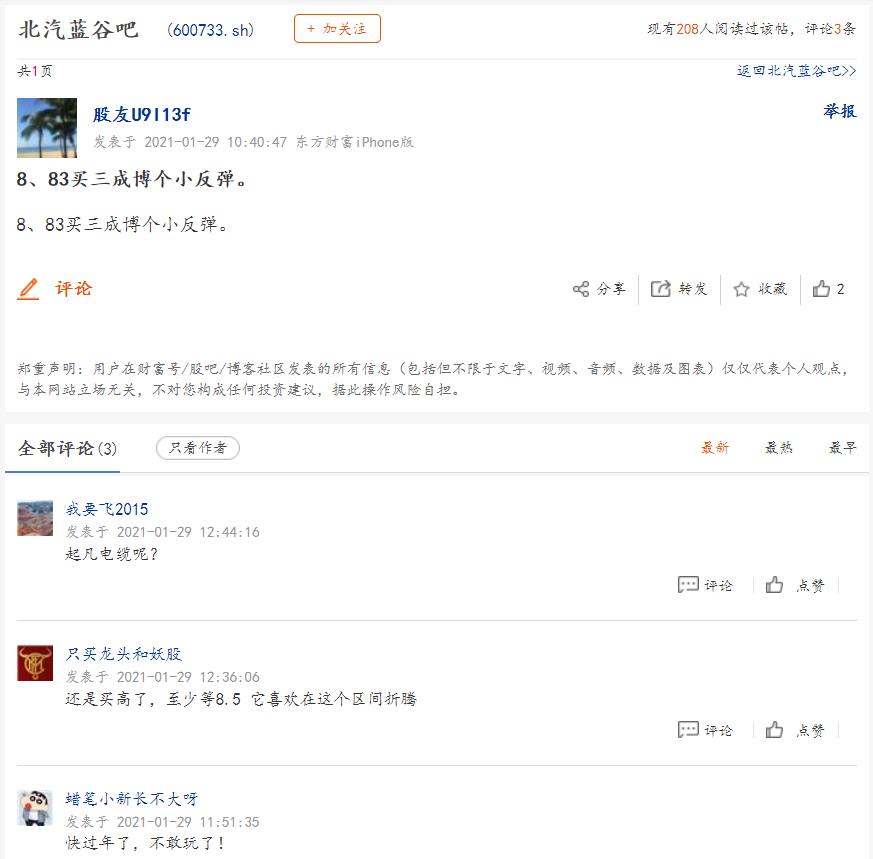873x859 pixels.
Task: Open the 返回北汽蓝谷吧 link
Action: tap(796, 71)
